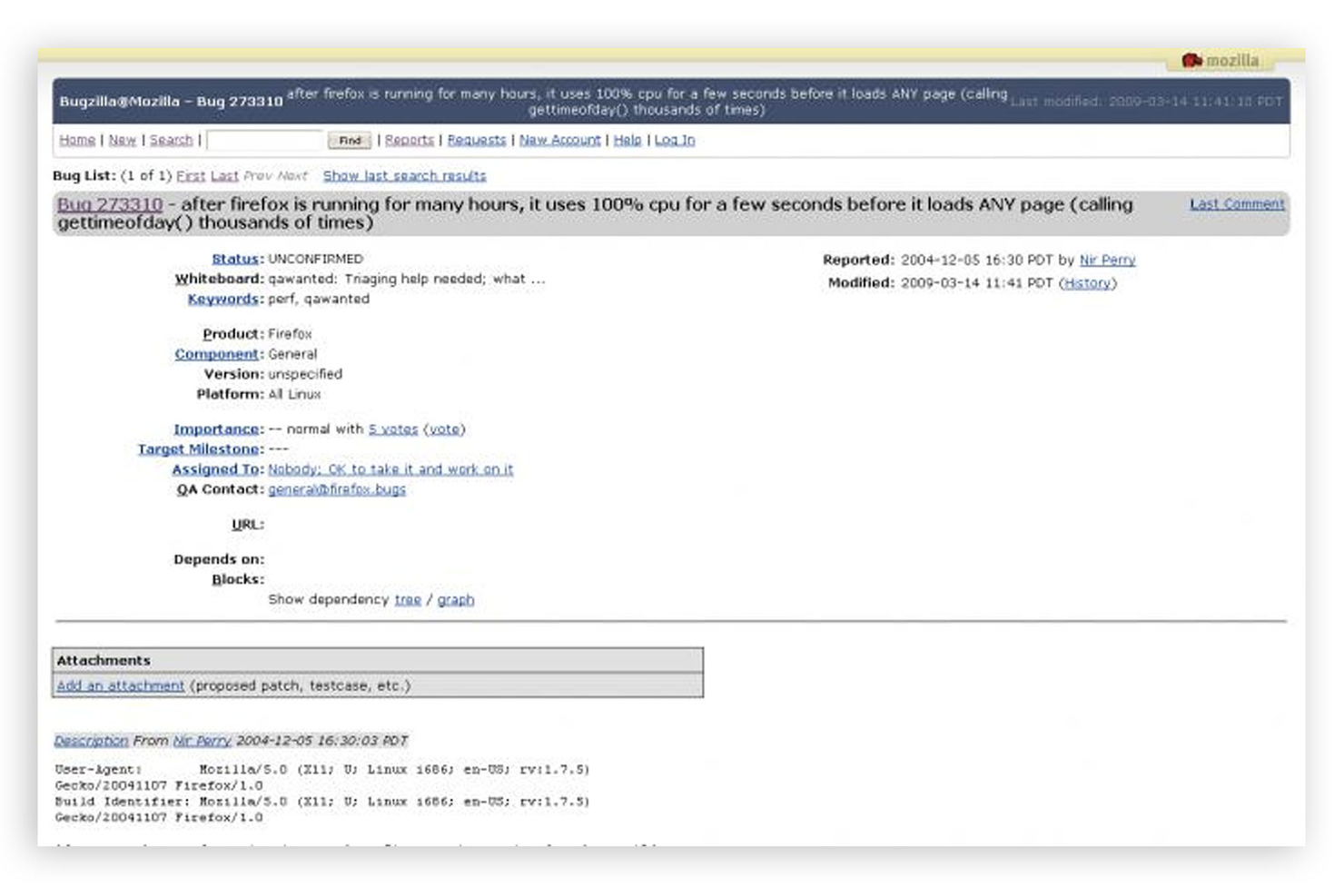
Task: View the bug History link
Action: pyautogui.click(x=1087, y=283)
